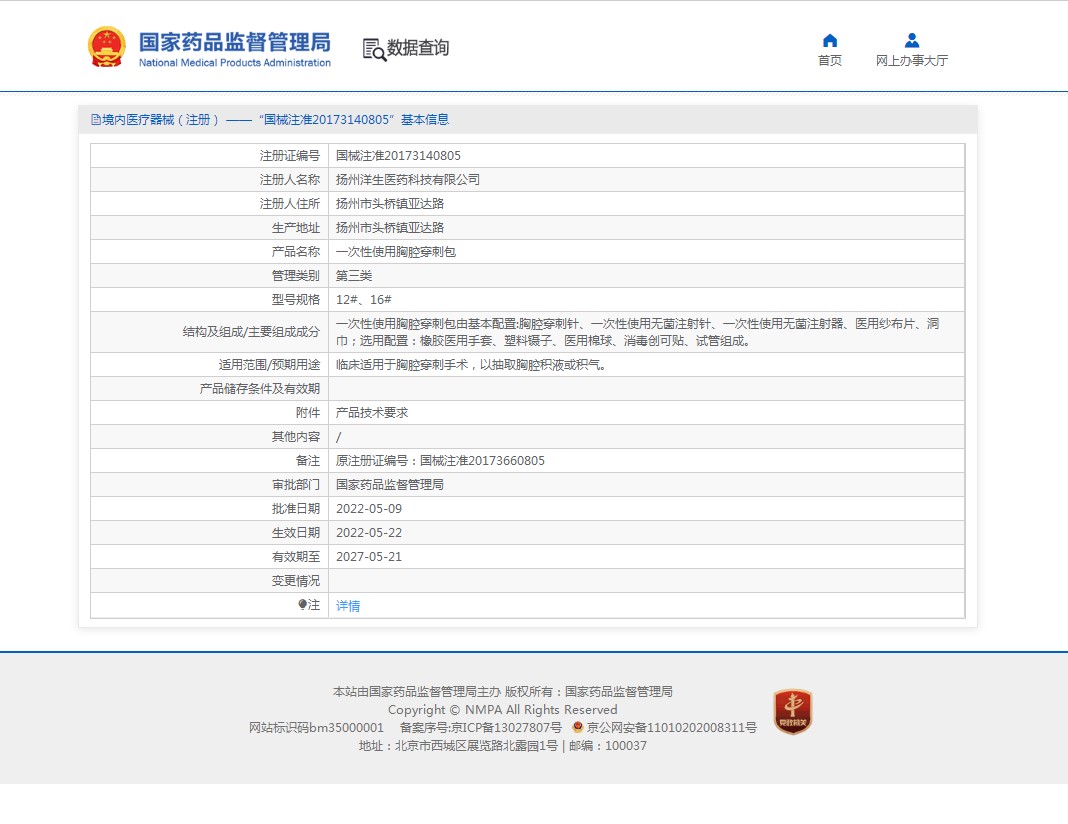Screen dimensions: 1068x824
Task: Click the lightbulb icon next to 注
Action: click(302, 605)
